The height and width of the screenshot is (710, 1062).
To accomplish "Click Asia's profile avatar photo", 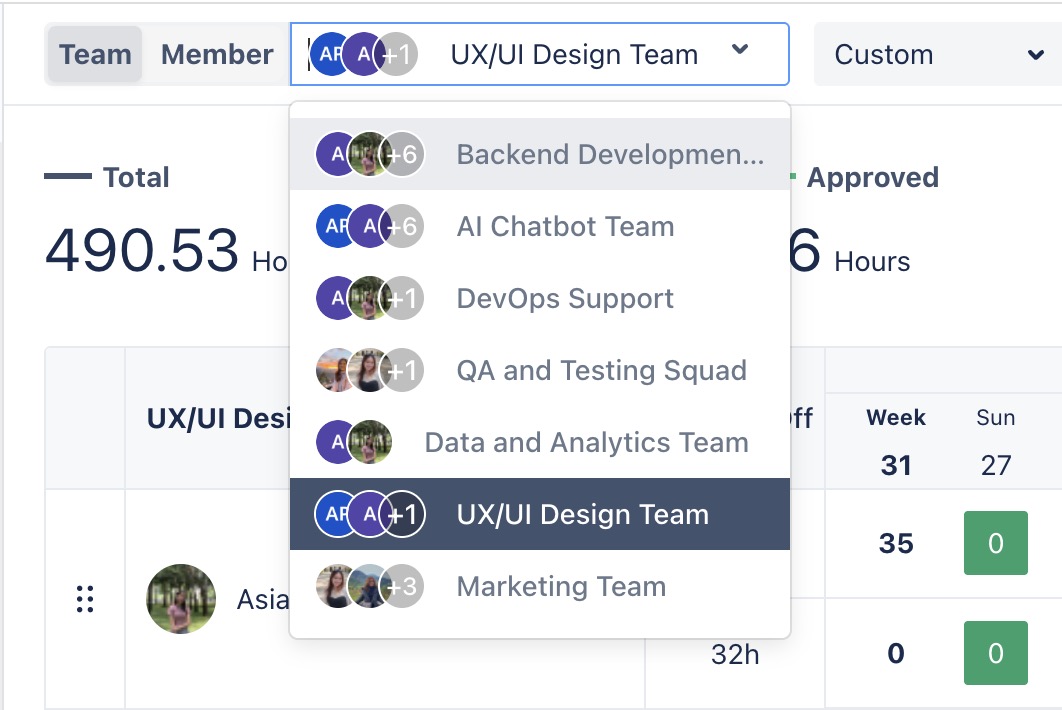I will coord(181,599).
